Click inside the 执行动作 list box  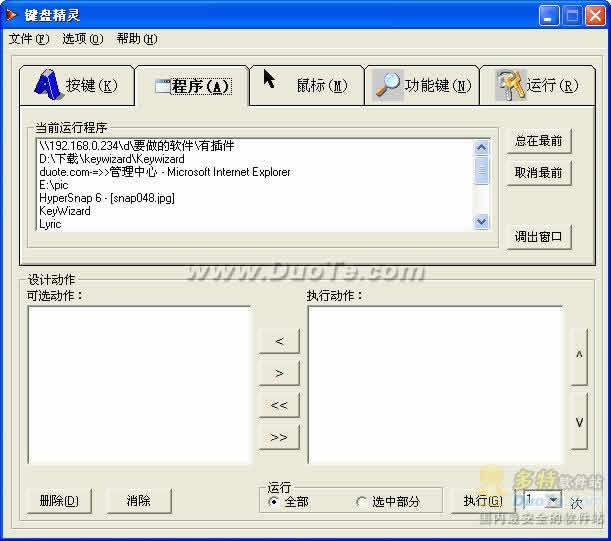point(436,385)
